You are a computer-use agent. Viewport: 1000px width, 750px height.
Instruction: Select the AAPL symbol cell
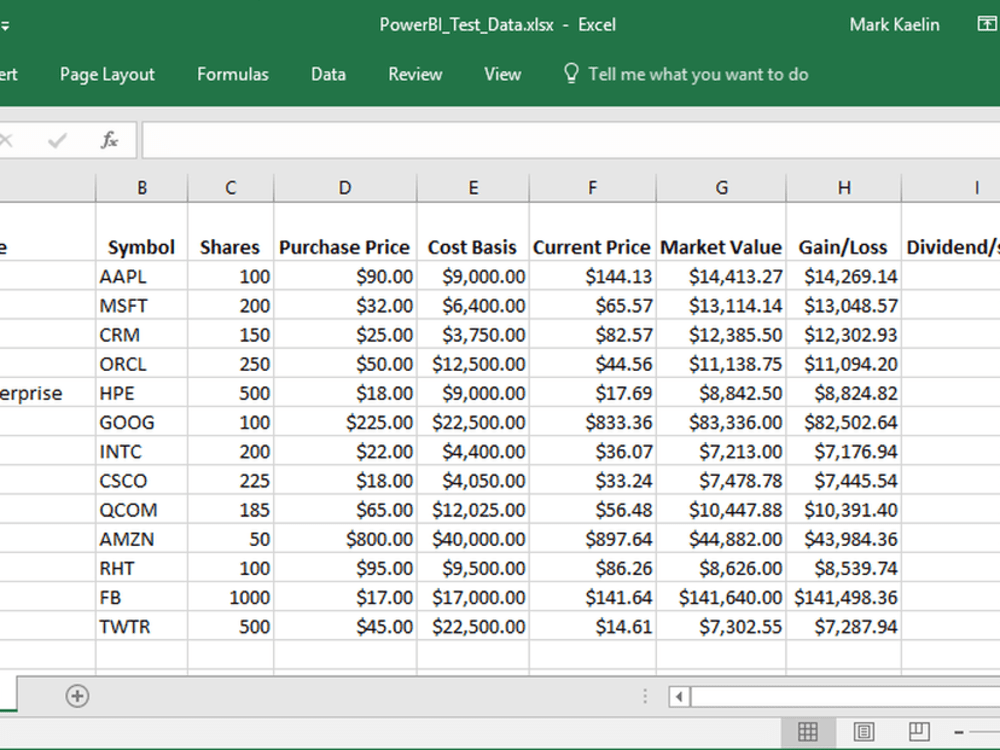142,276
